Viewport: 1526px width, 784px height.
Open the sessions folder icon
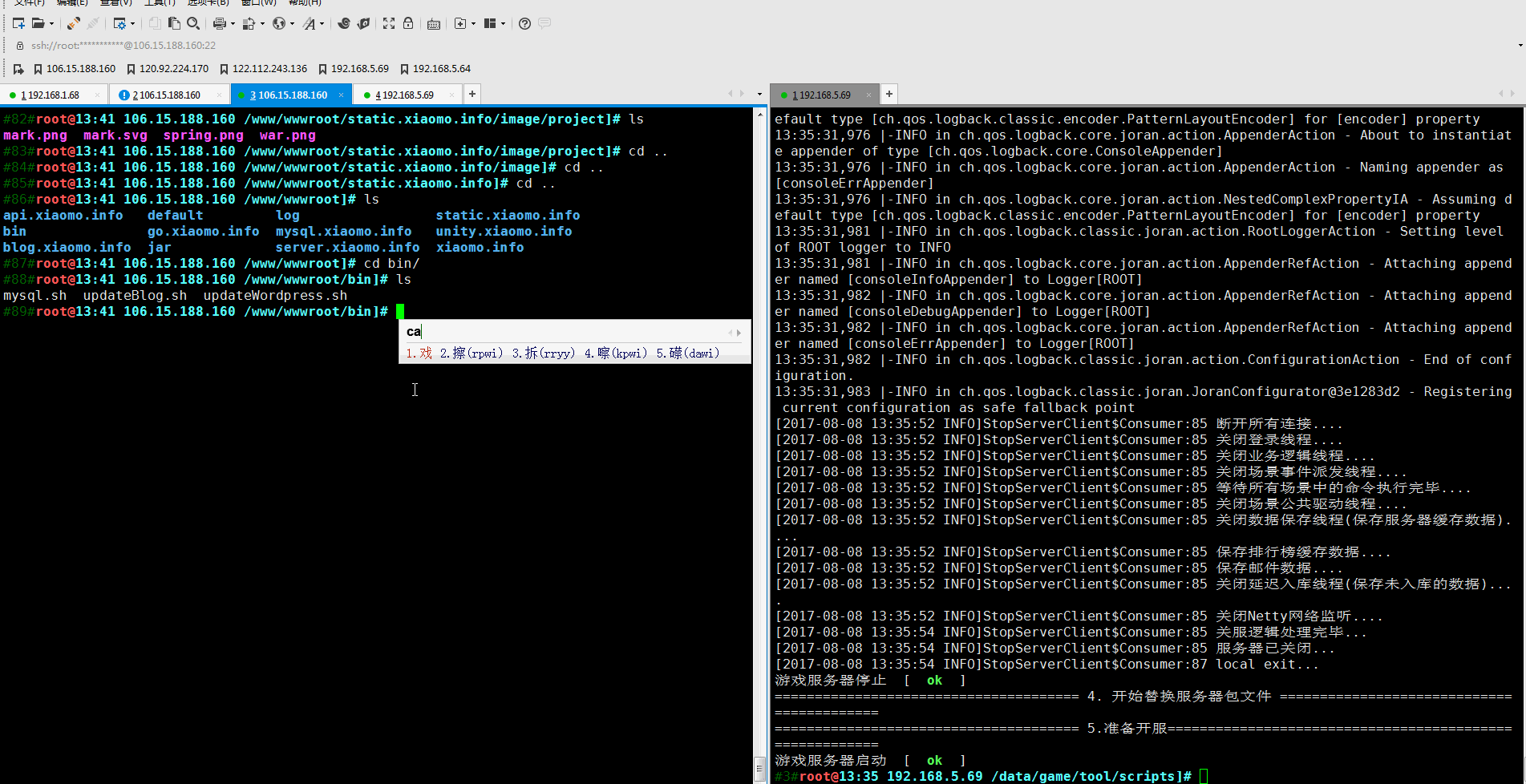(38, 23)
